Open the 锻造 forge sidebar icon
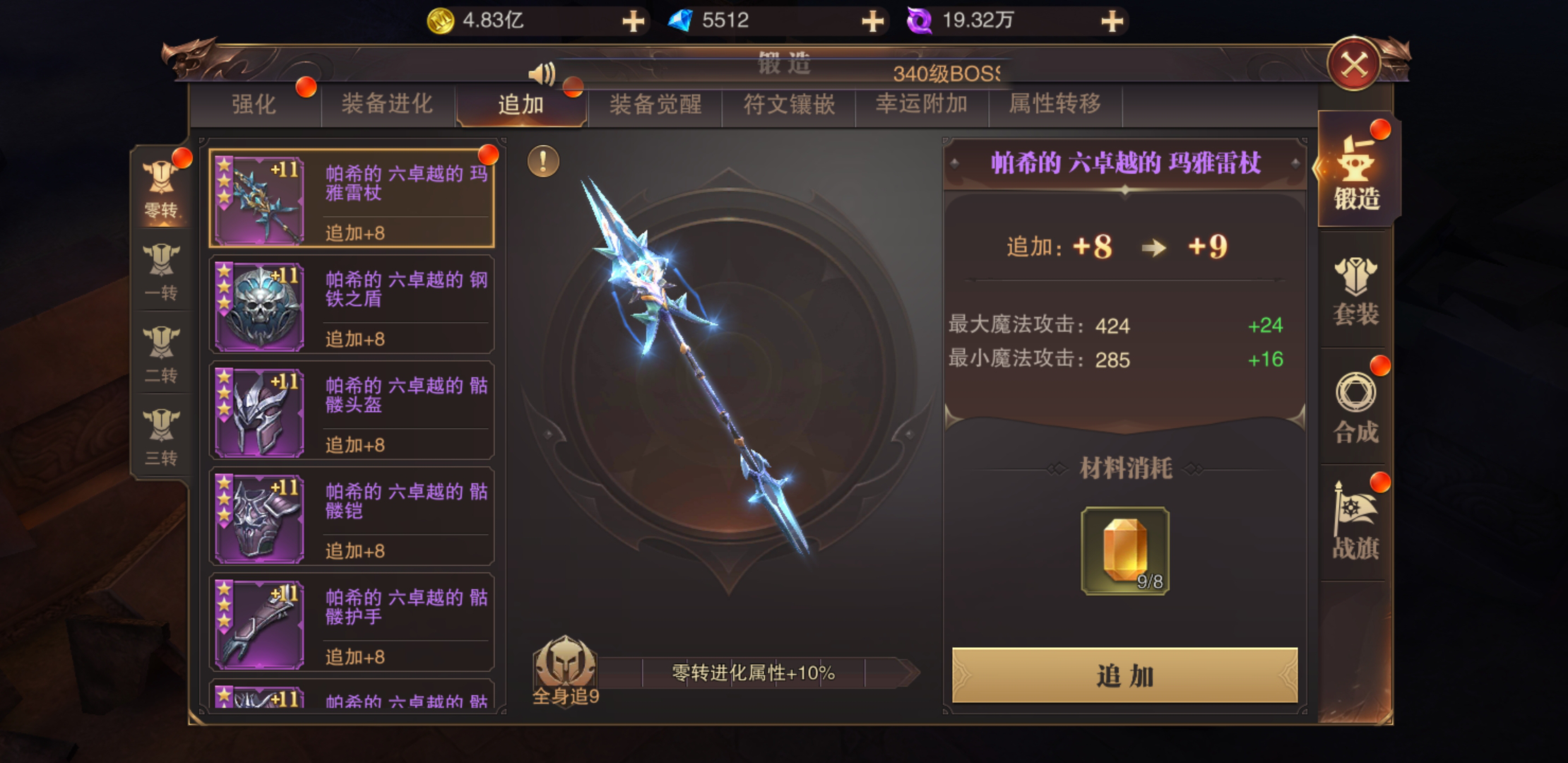The image size is (1568, 763). click(x=1357, y=170)
